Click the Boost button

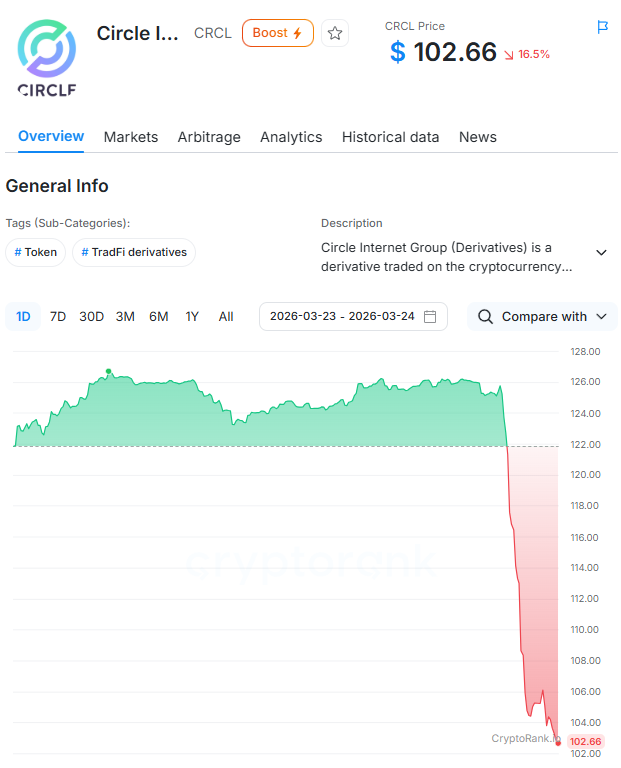(278, 33)
